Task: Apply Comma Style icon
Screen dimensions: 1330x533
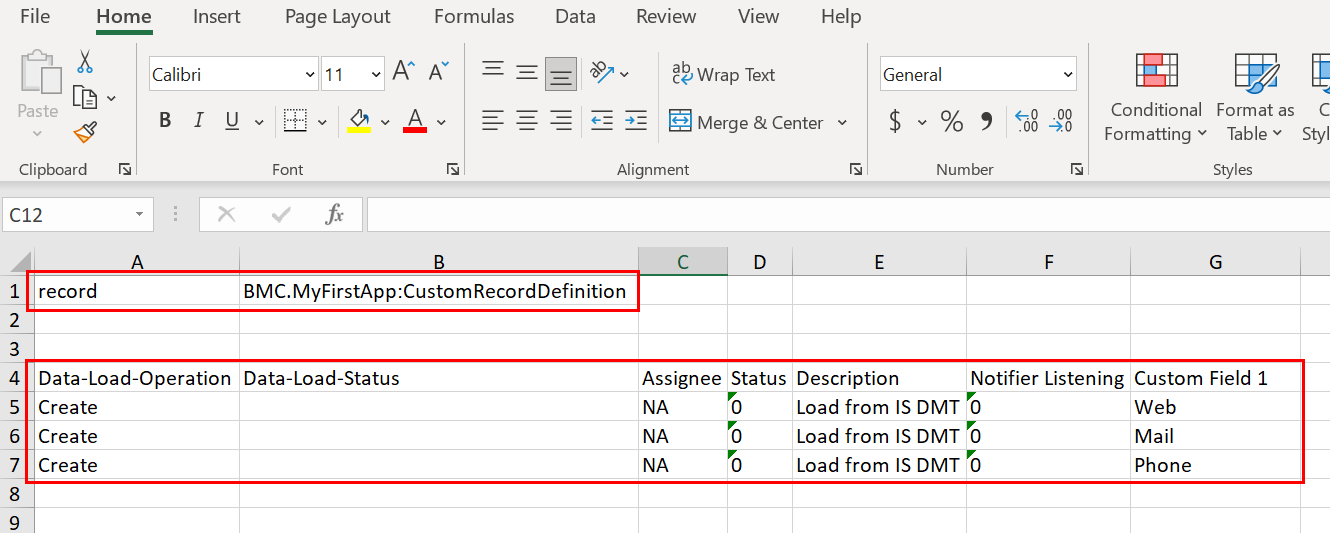Action: point(986,121)
